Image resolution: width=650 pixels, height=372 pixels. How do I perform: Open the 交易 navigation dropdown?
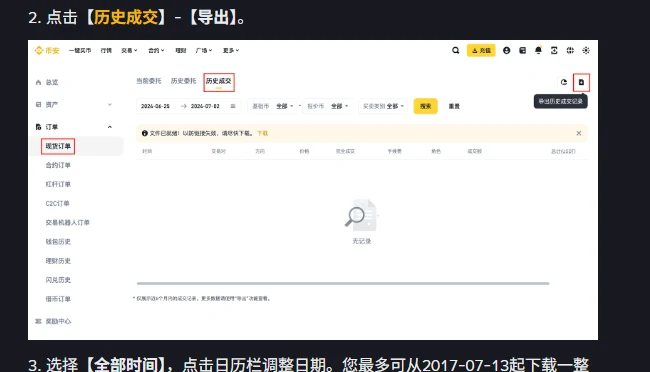coord(129,51)
